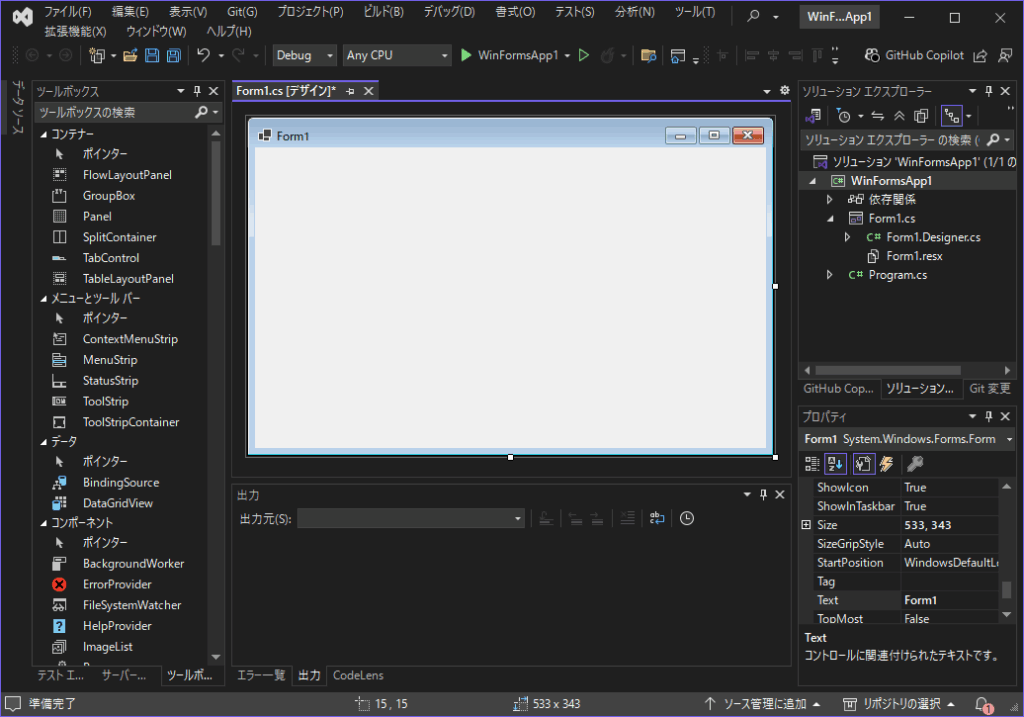Click the notifications bell in status bar
Viewport: 1024px width, 717px height.
(x=982, y=703)
